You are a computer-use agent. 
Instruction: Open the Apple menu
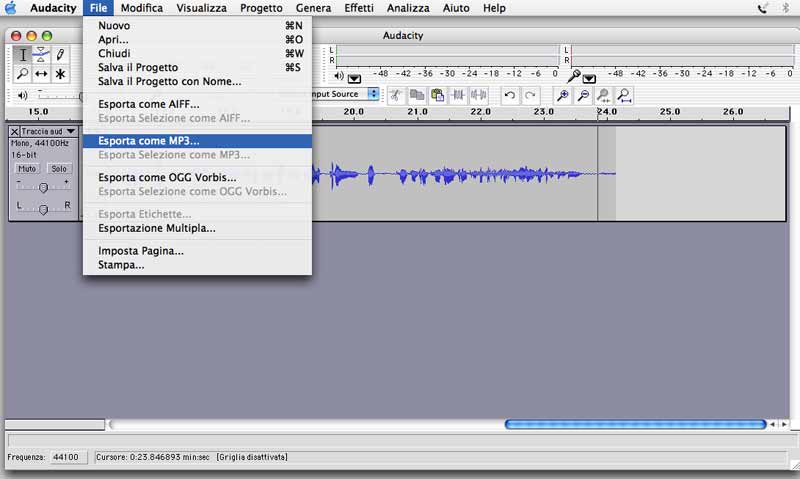[x=10, y=8]
